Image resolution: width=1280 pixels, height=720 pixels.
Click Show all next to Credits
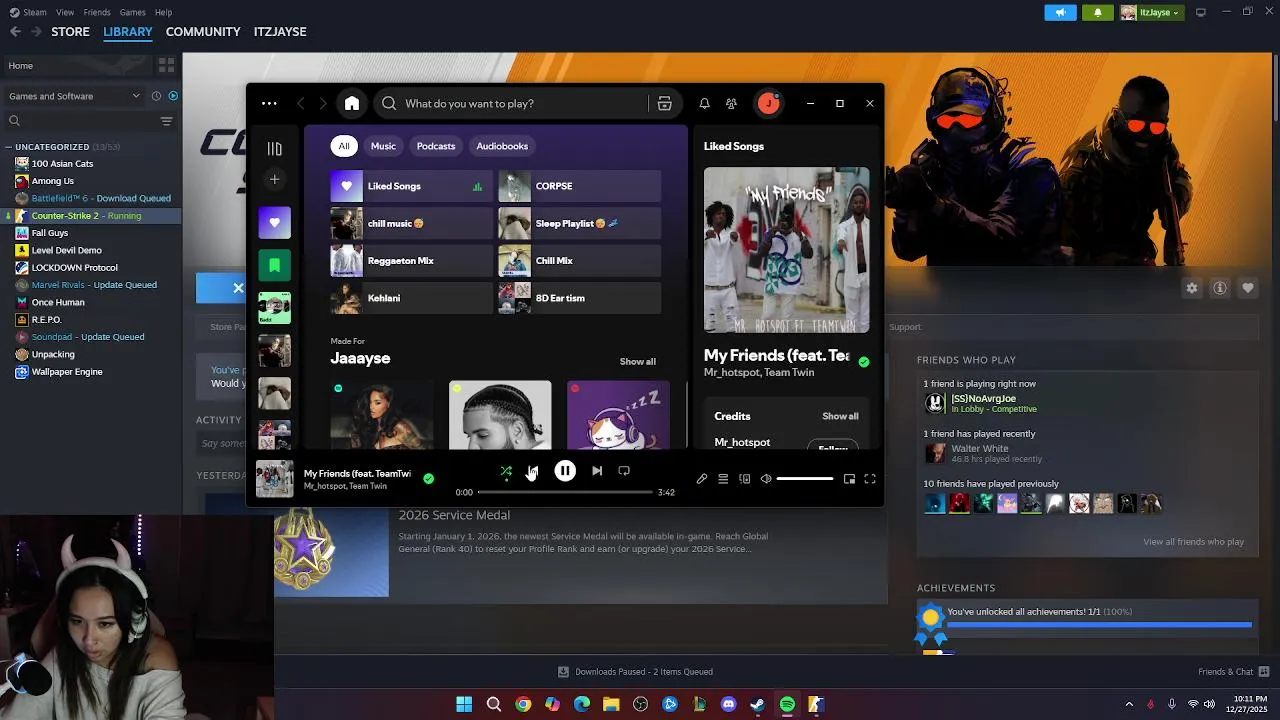click(840, 416)
